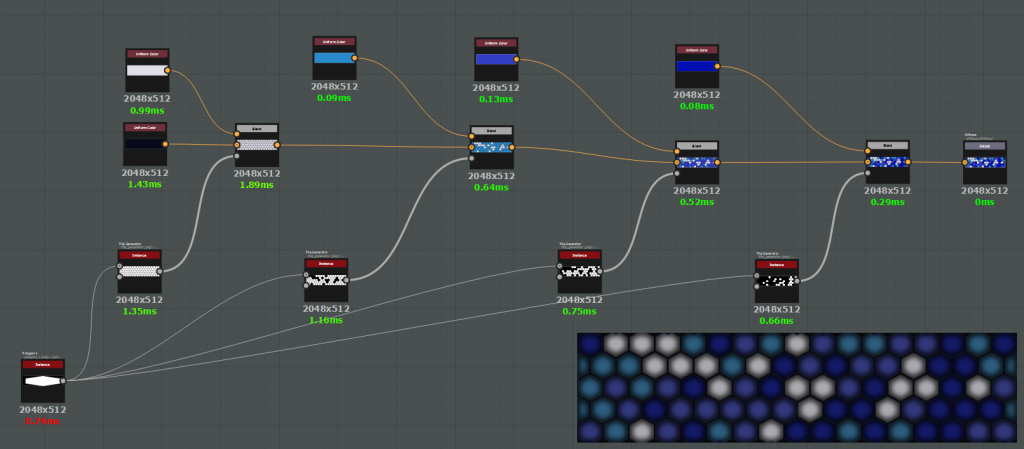Viewport: 1024px width, 449px height.
Task: Click the output pin of the 0.66ms Tile Generator
Action: 797,281
